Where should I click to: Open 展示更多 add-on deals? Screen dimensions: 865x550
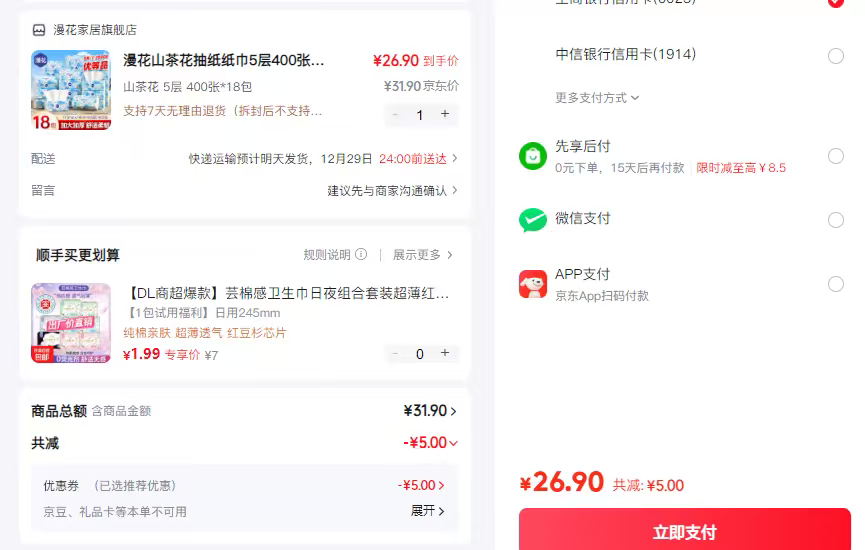(422, 255)
